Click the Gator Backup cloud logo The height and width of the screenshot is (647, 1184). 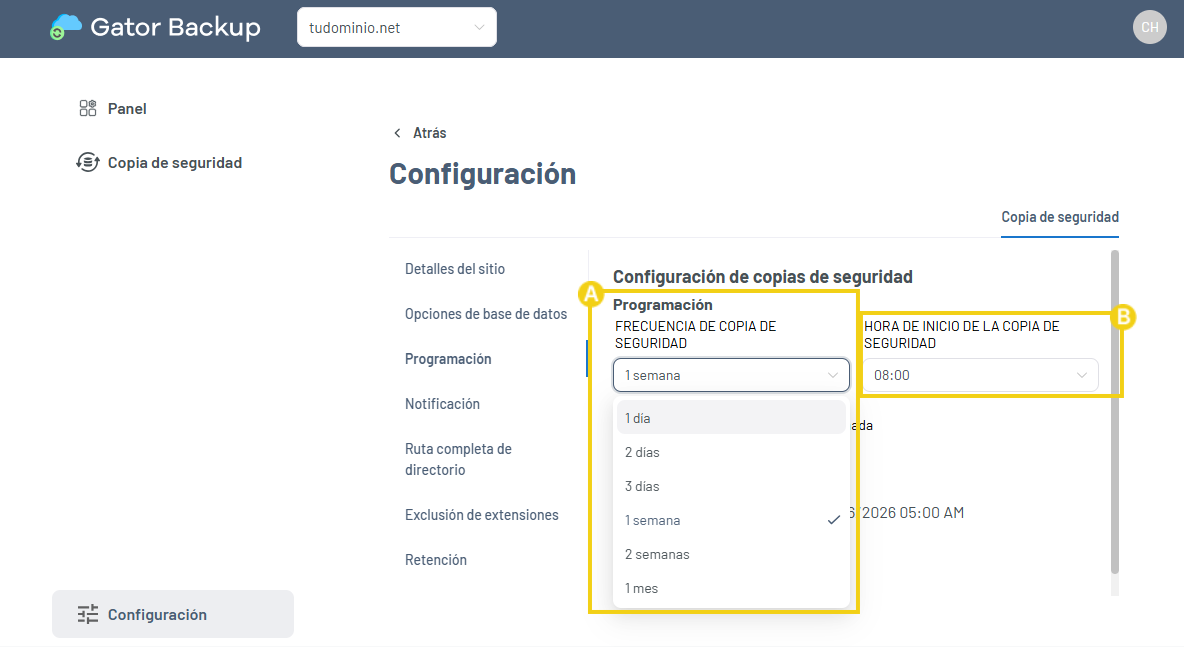[x=66, y=27]
